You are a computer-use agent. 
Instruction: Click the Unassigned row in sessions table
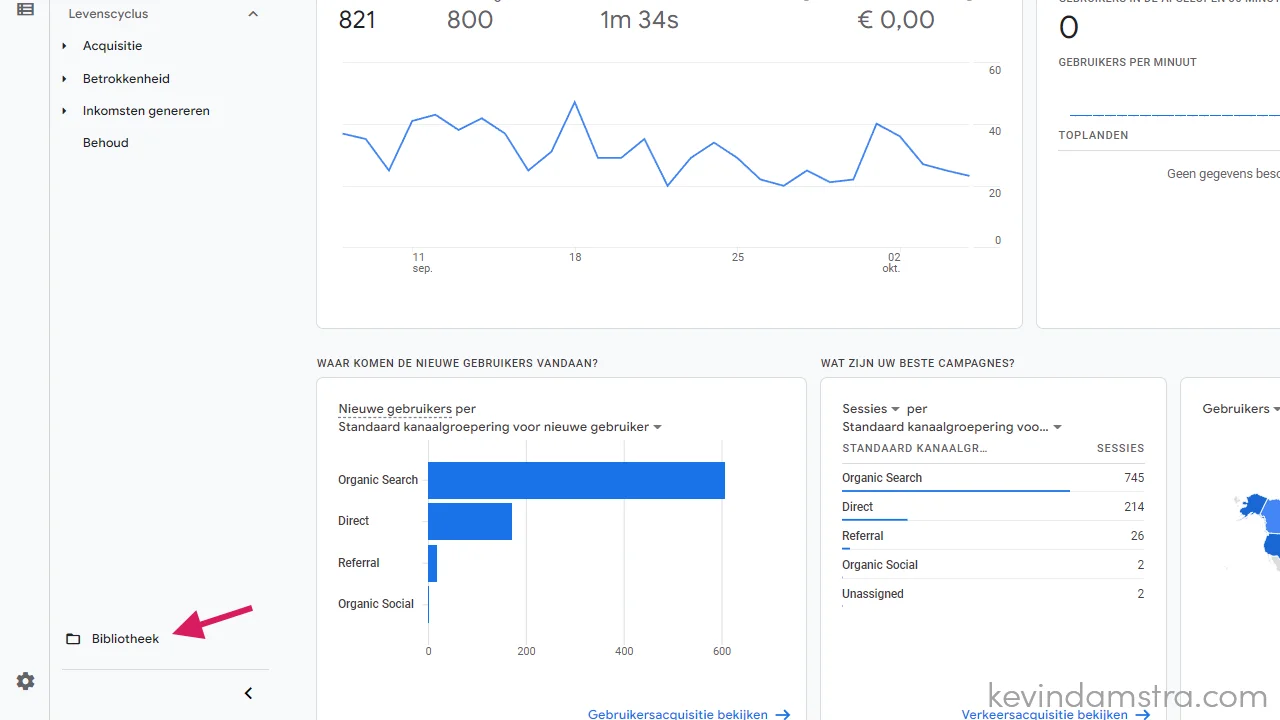tap(993, 594)
